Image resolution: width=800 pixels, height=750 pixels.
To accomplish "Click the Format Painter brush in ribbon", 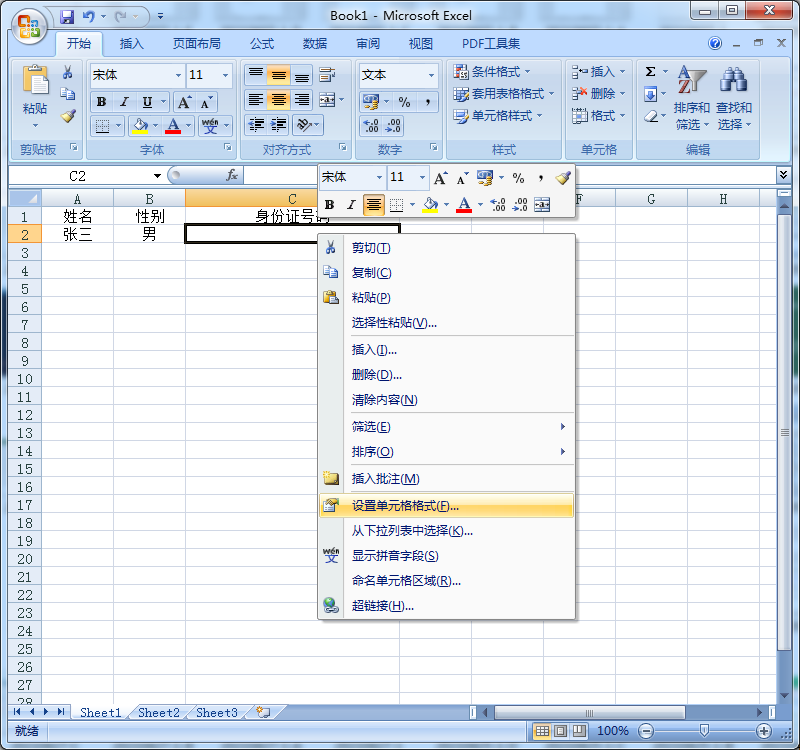I will (x=68, y=116).
